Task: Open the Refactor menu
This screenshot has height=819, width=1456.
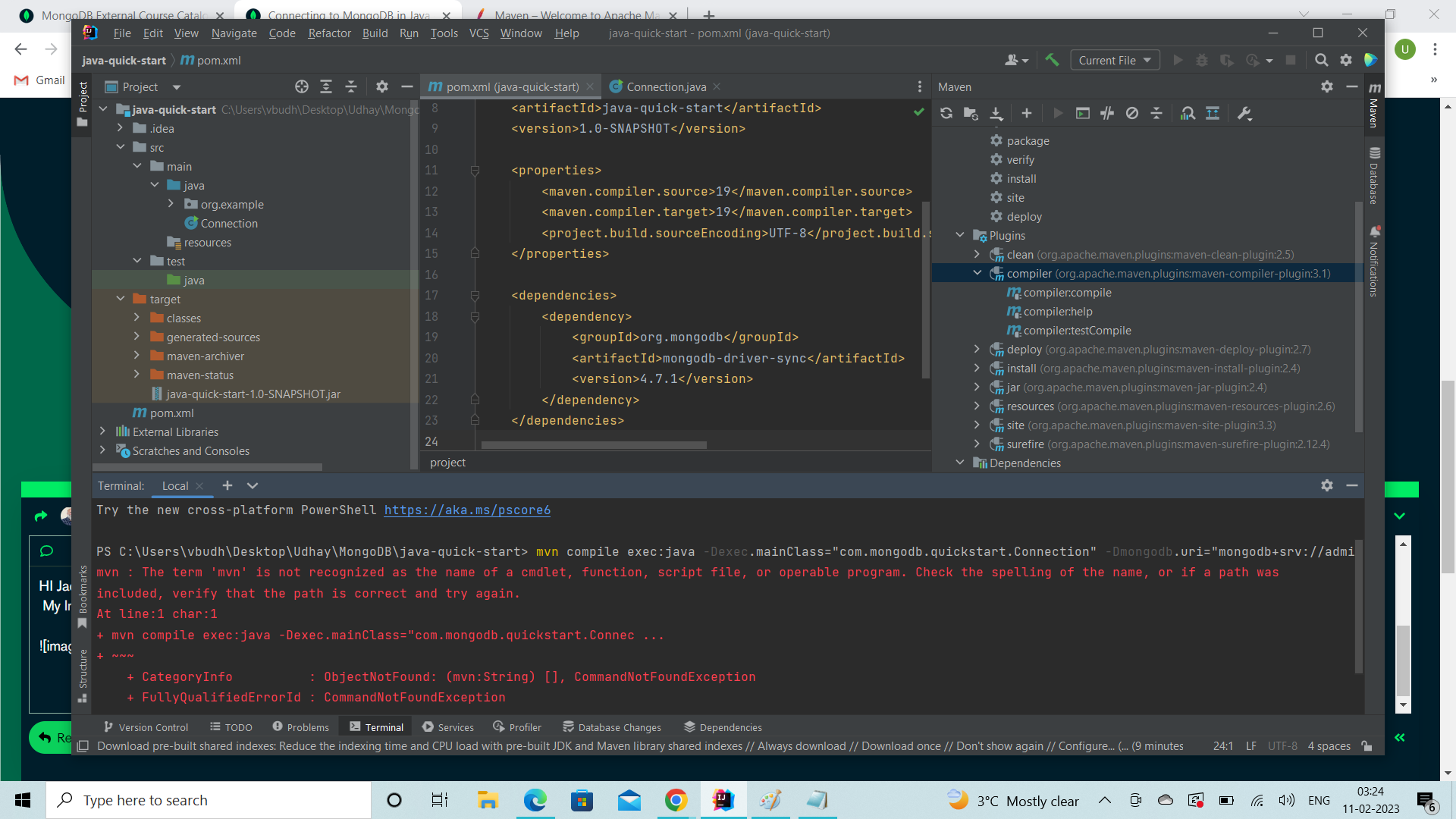Action: click(329, 33)
